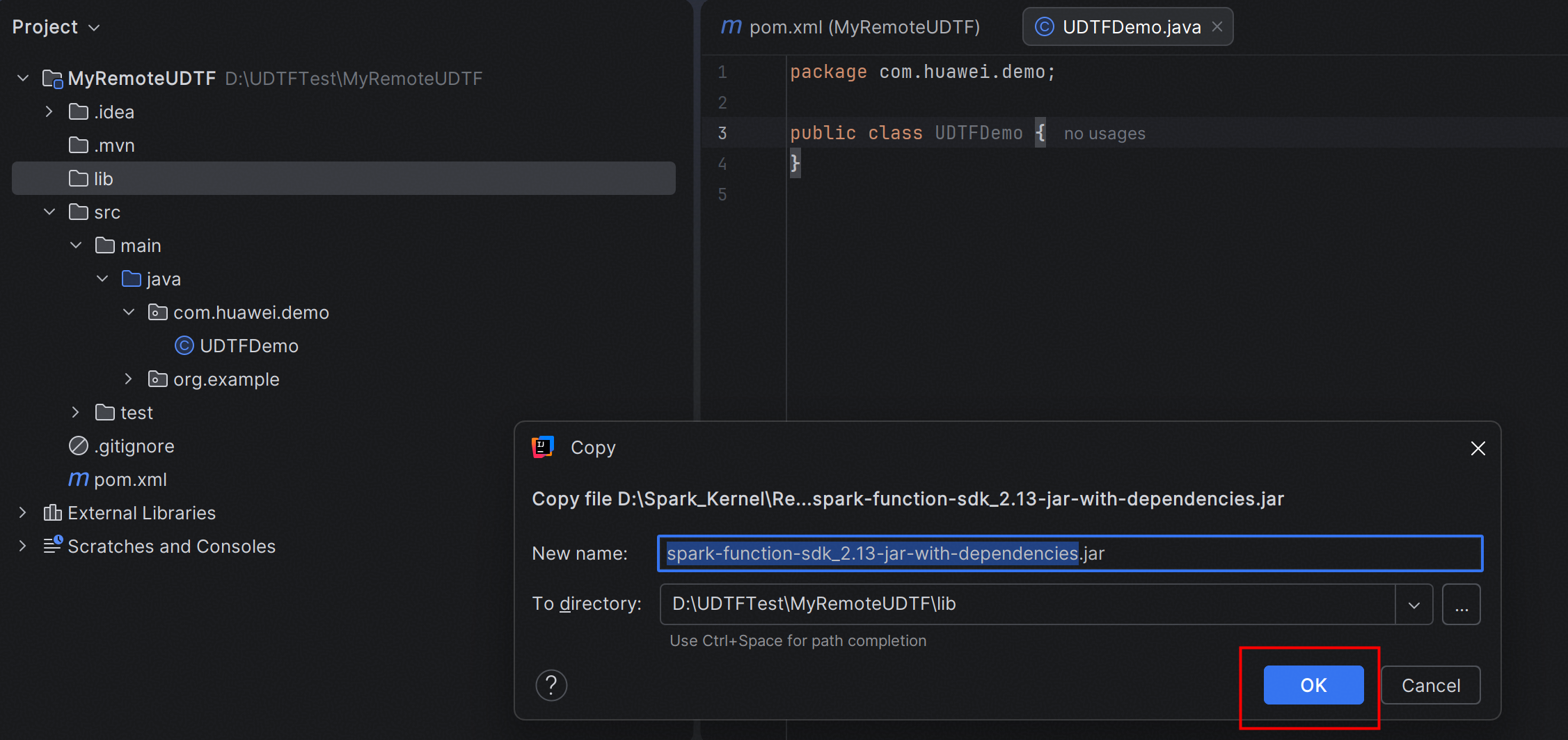1568x740 pixels.
Task: Click the UDTFDemo class icon in tree
Action: [x=184, y=345]
